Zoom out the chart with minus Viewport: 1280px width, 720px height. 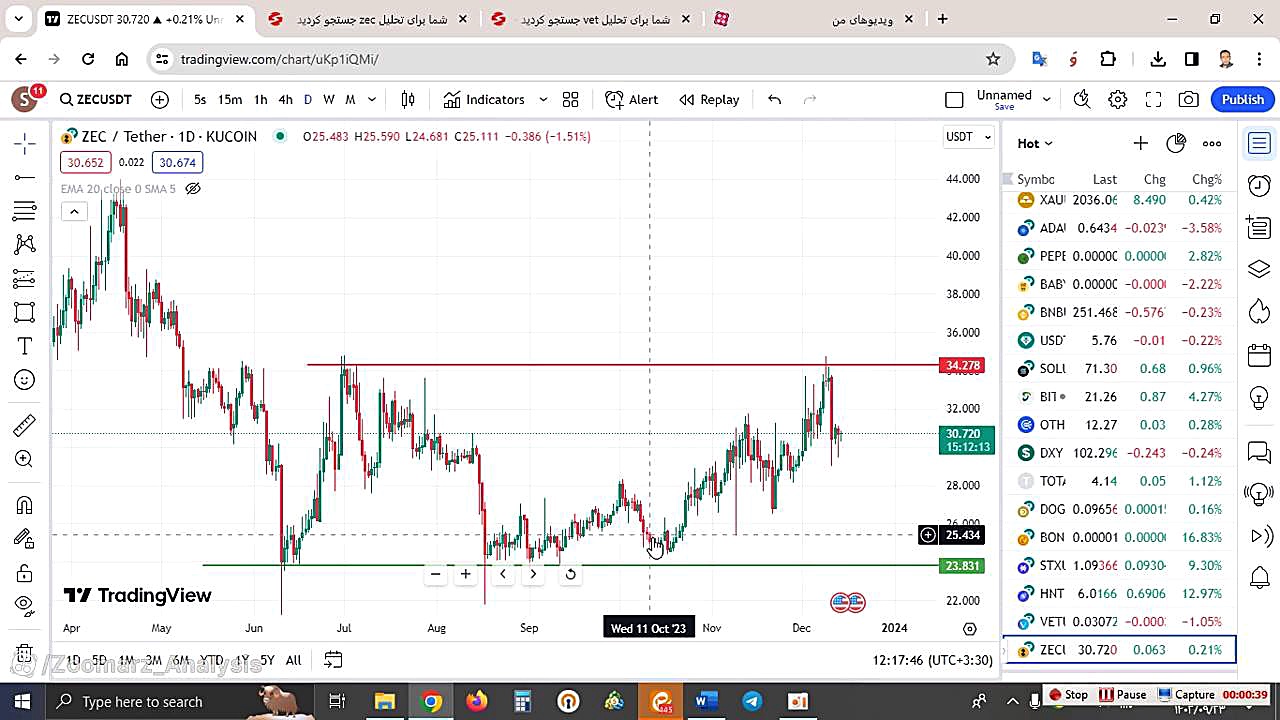(435, 574)
